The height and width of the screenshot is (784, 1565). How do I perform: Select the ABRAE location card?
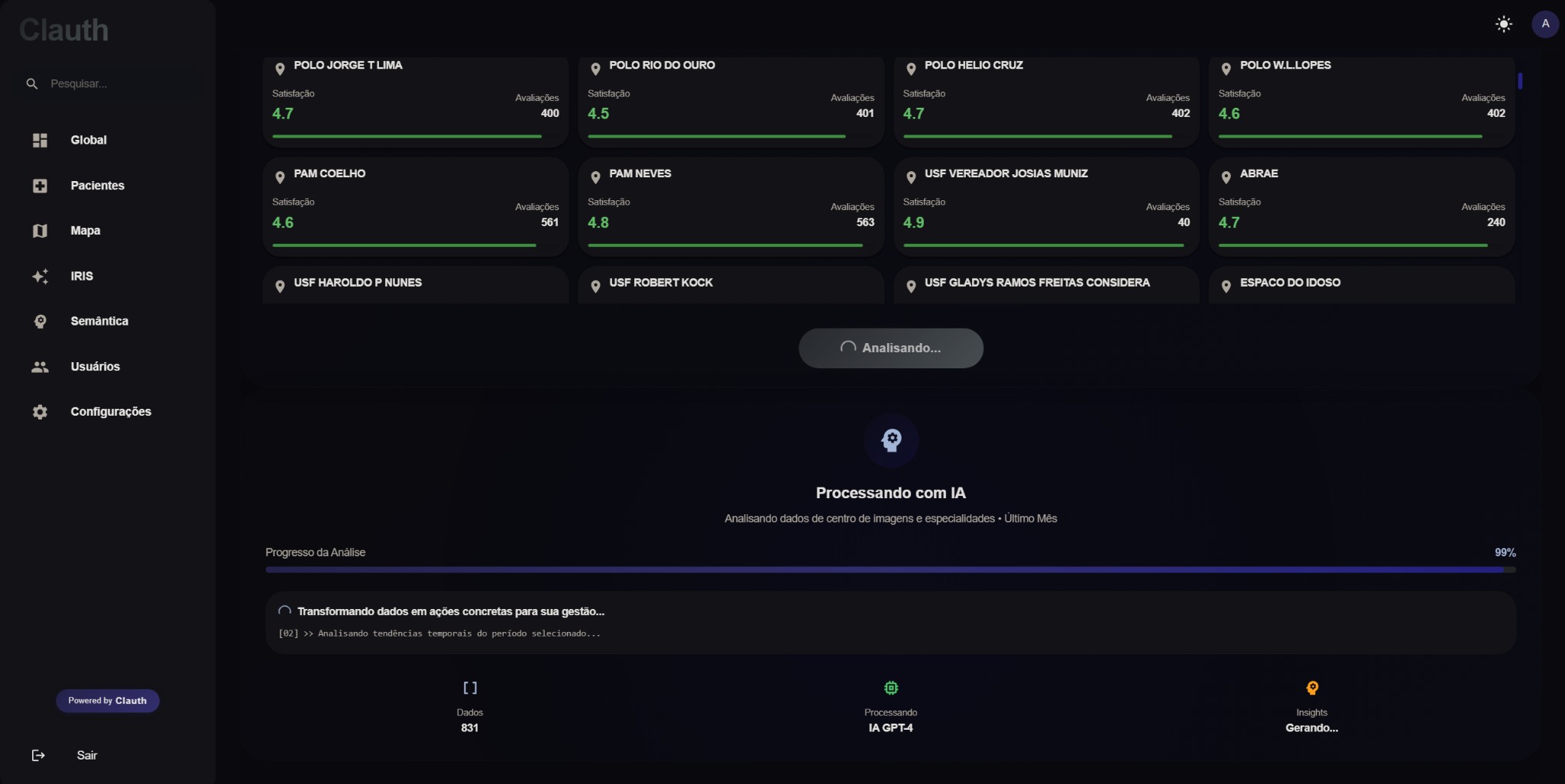pos(1361,206)
